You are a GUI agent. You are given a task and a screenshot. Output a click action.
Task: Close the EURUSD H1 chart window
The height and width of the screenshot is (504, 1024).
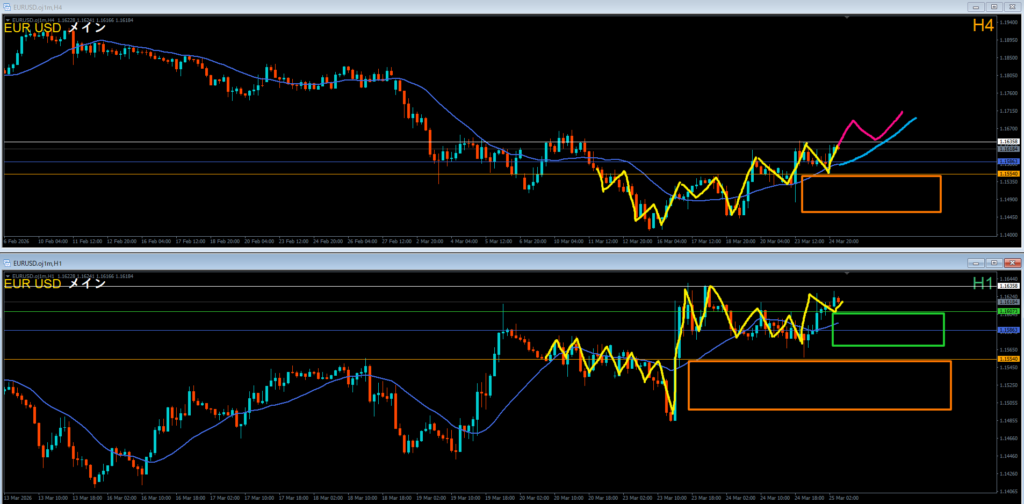(x=1011, y=262)
